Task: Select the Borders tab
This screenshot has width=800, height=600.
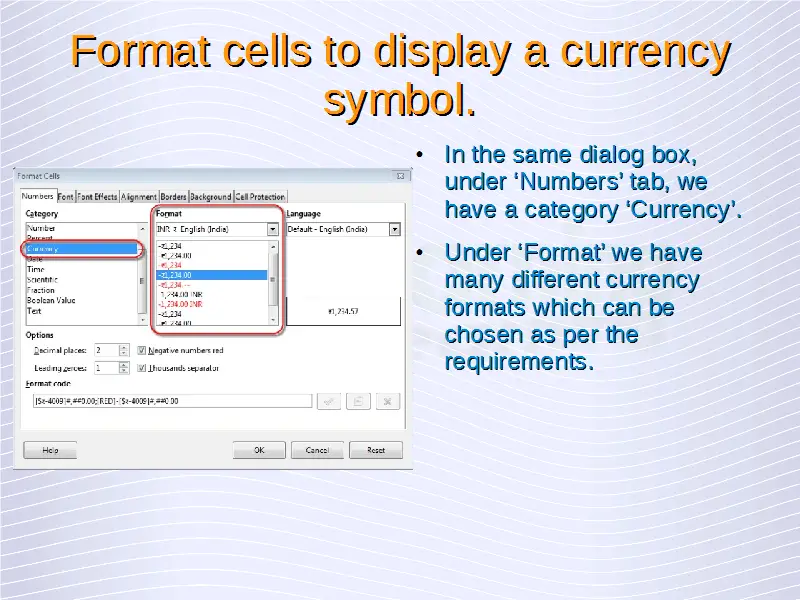Action: coord(173,197)
